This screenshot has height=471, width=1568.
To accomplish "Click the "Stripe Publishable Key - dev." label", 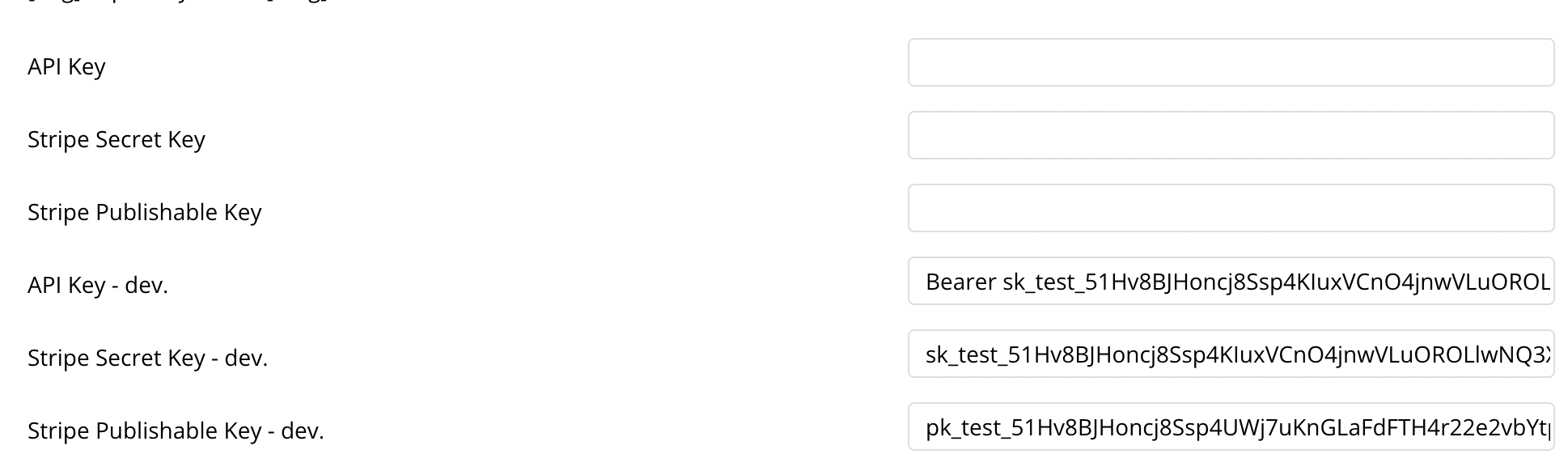I will [x=176, y=431].
